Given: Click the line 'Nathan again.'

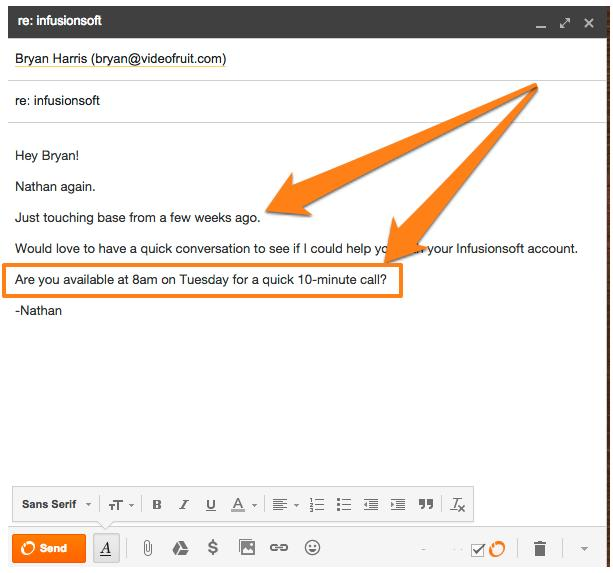Looking at the screenshot, I should pyautogui.click(x=55, y=186).
